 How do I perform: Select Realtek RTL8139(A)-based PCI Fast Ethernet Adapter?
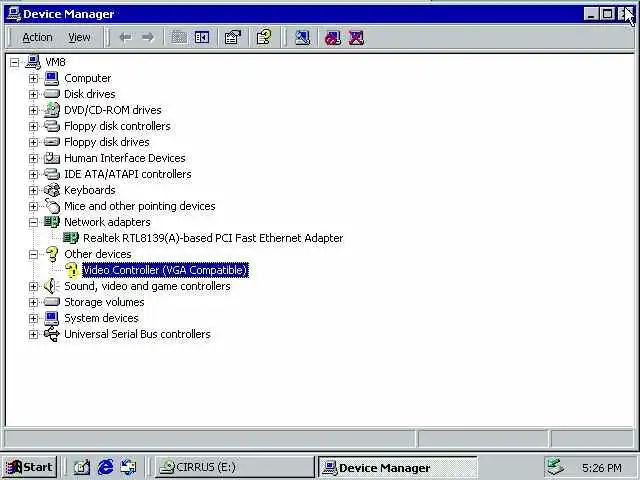pyautogui.click(x=213, y=238)
